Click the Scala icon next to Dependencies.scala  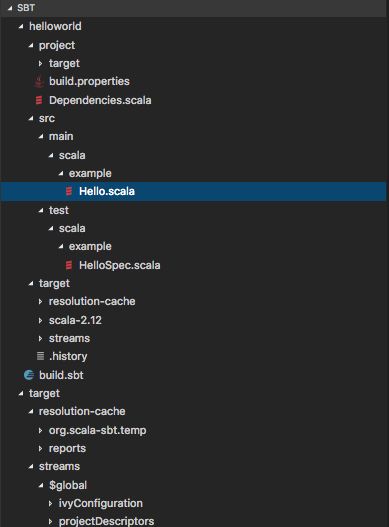[x=39, y=100]
